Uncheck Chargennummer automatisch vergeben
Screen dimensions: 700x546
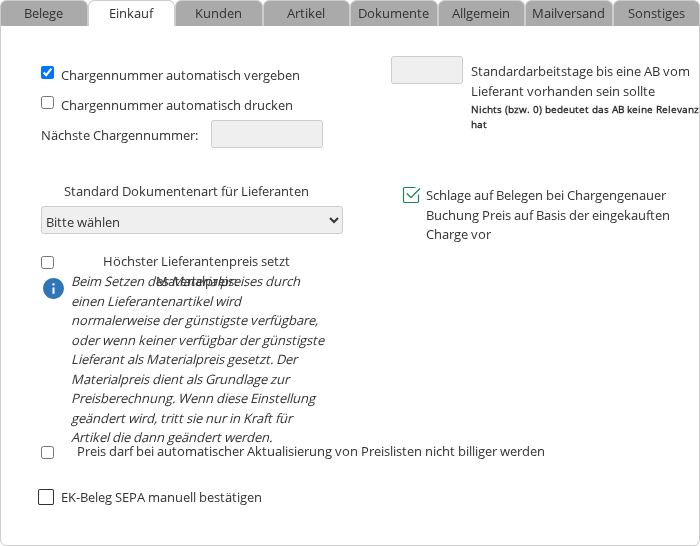[x=47, y=73]
